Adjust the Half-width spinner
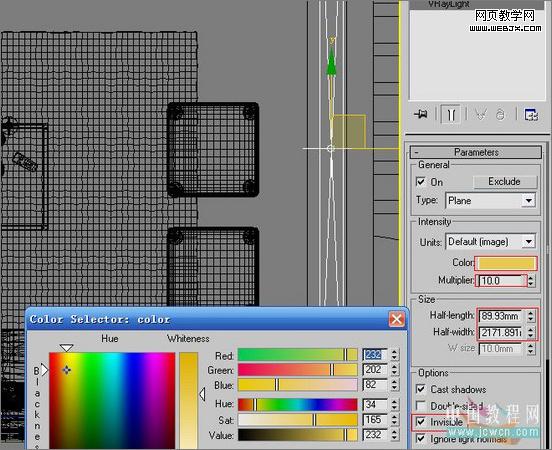The width and height of the screenshot is (552, 450). 531,332
